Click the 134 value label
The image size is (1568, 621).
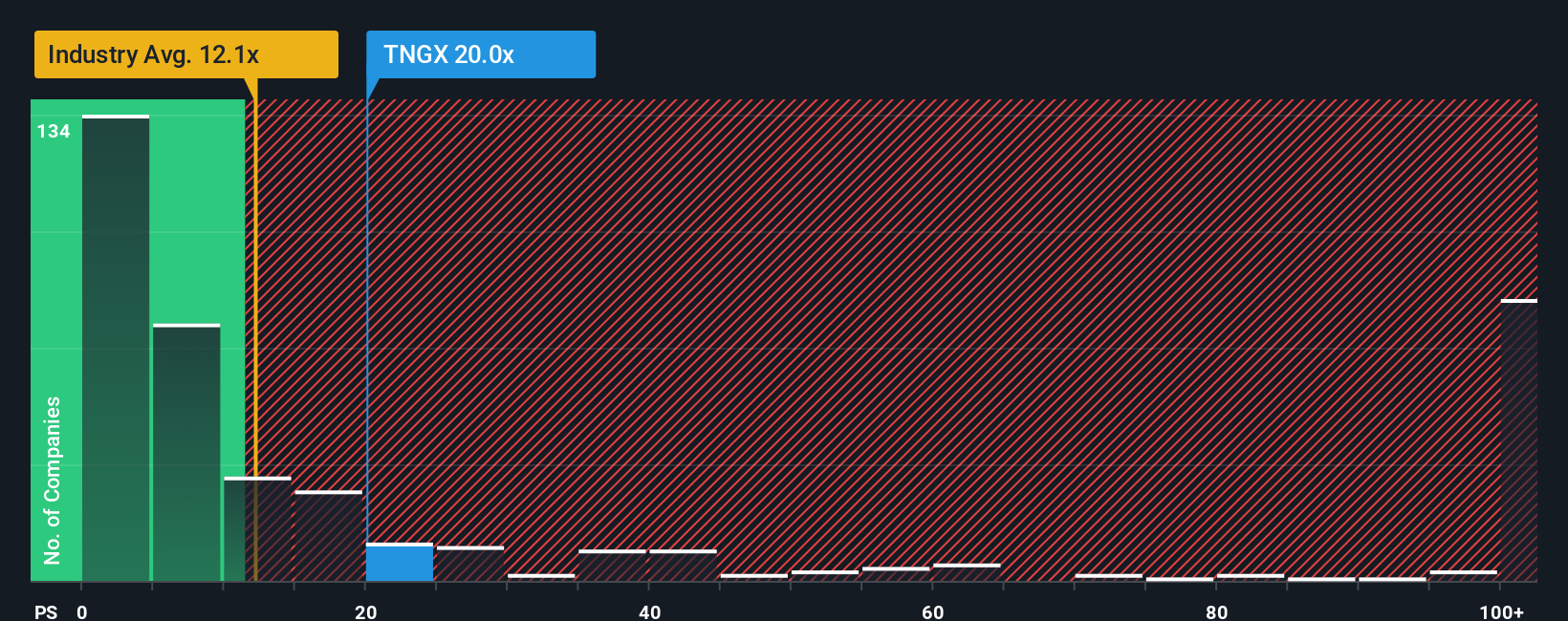(54, 132)
